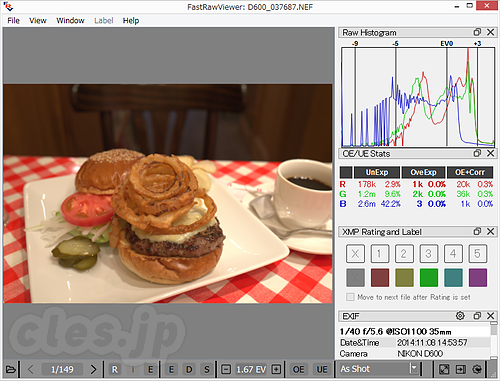Viewport: 500px width, 381px height.
Task: Open the As Shot white balance dropdown
Action: 378,369
